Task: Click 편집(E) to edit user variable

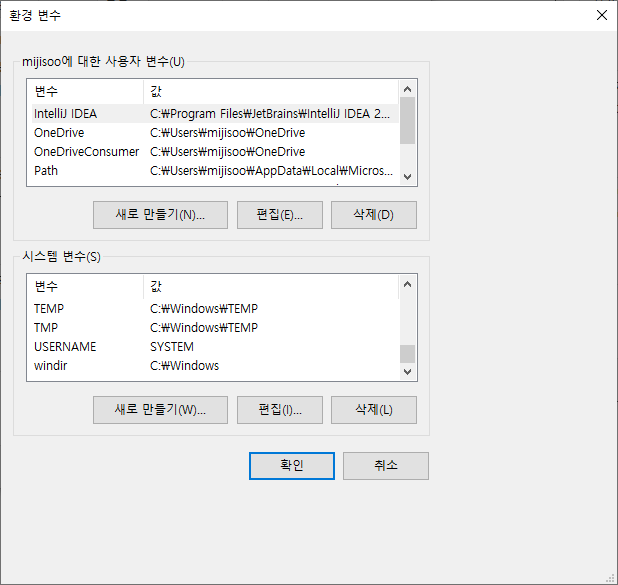Action: pos(280,215)
